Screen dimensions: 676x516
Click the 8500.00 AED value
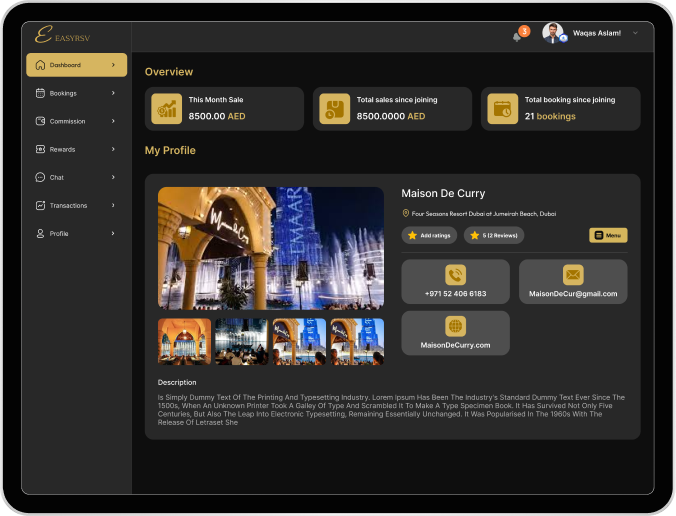point(217,116)
